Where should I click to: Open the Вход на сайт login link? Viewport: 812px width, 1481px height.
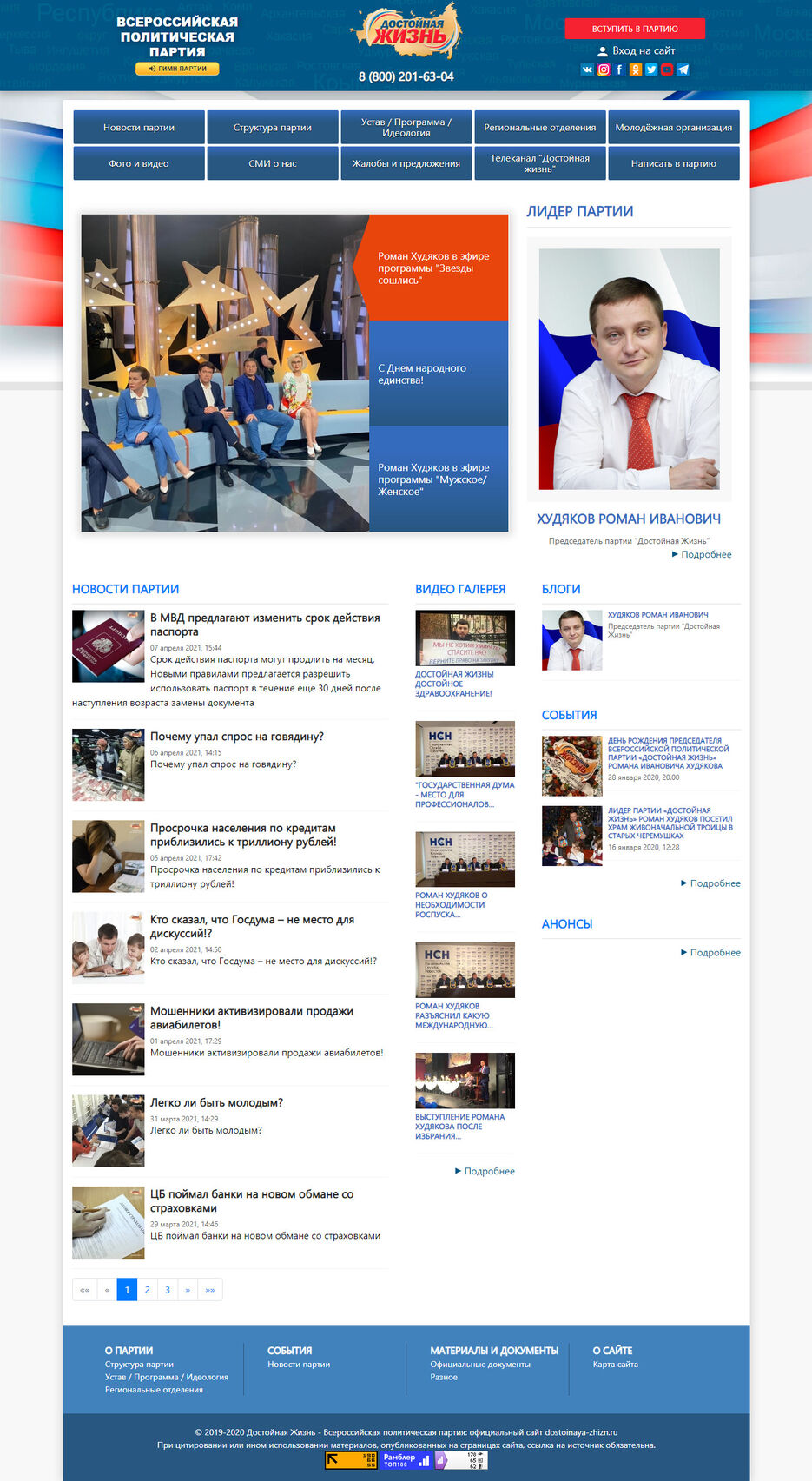[644, 51]
